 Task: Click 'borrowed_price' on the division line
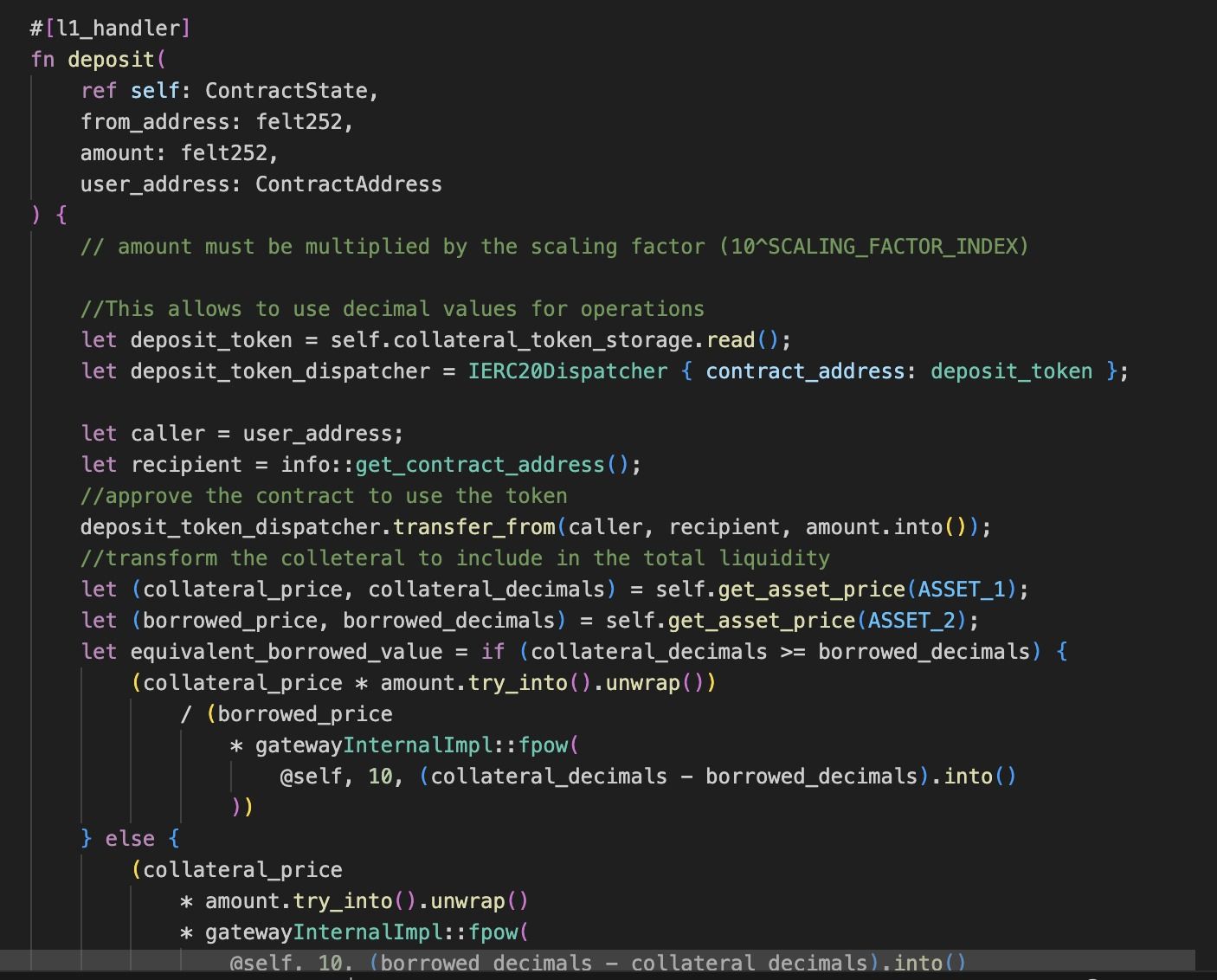305,714
